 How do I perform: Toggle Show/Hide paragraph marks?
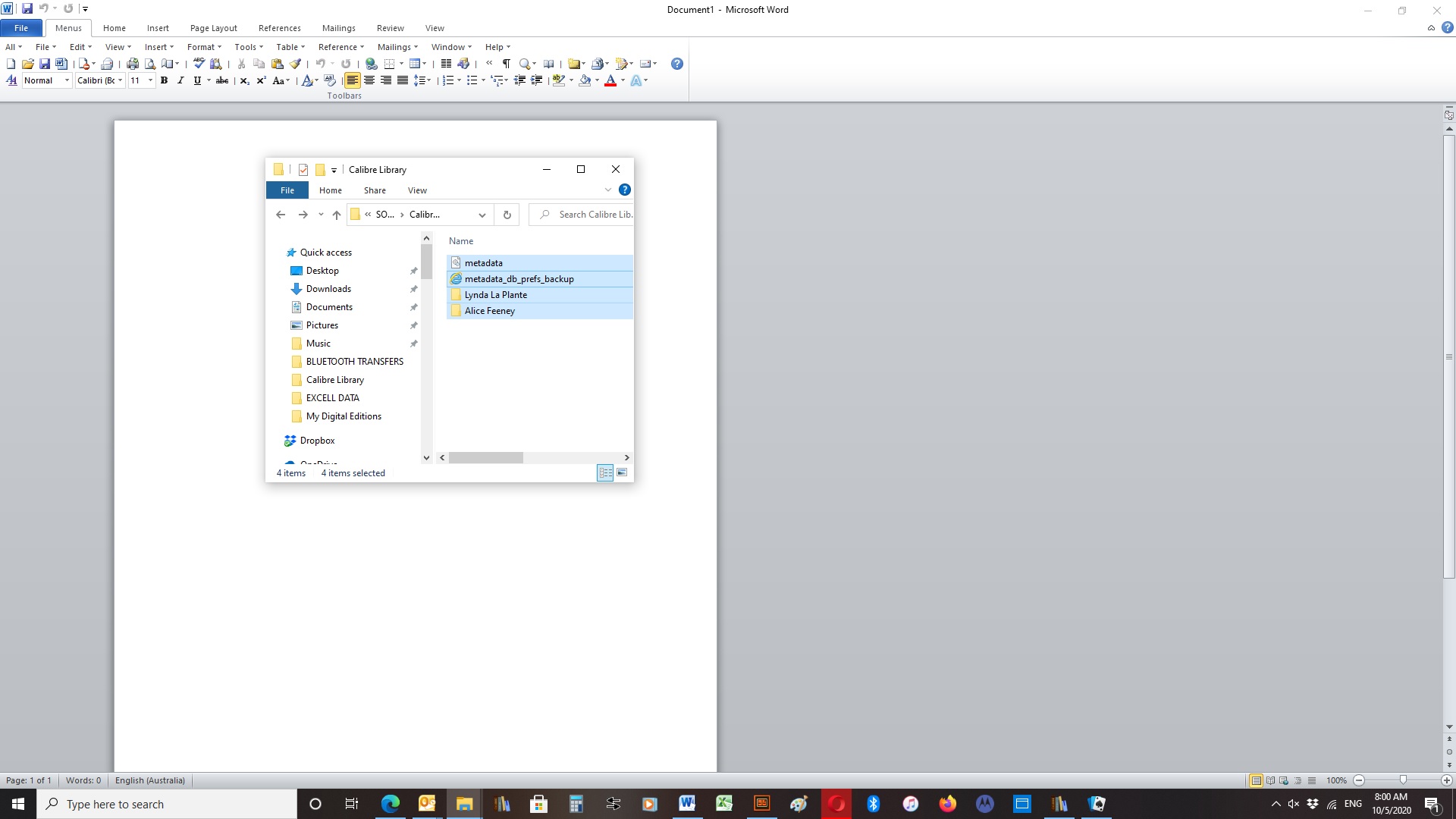tap(507, 64)
